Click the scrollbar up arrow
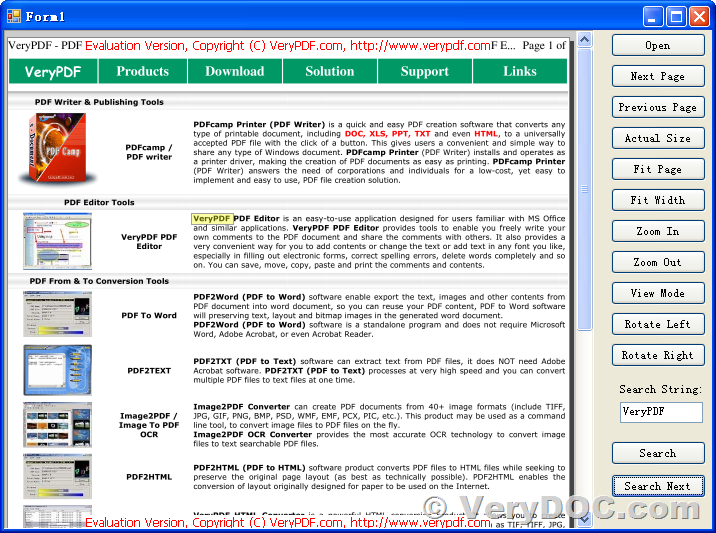716x533 pixels. pyautogui.click(x=584, y=40)
